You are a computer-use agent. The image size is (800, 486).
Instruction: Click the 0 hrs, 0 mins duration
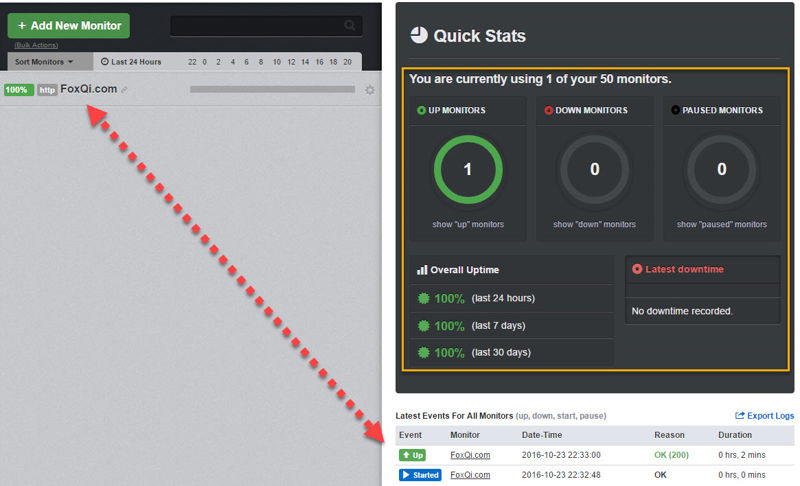[742, 475]
